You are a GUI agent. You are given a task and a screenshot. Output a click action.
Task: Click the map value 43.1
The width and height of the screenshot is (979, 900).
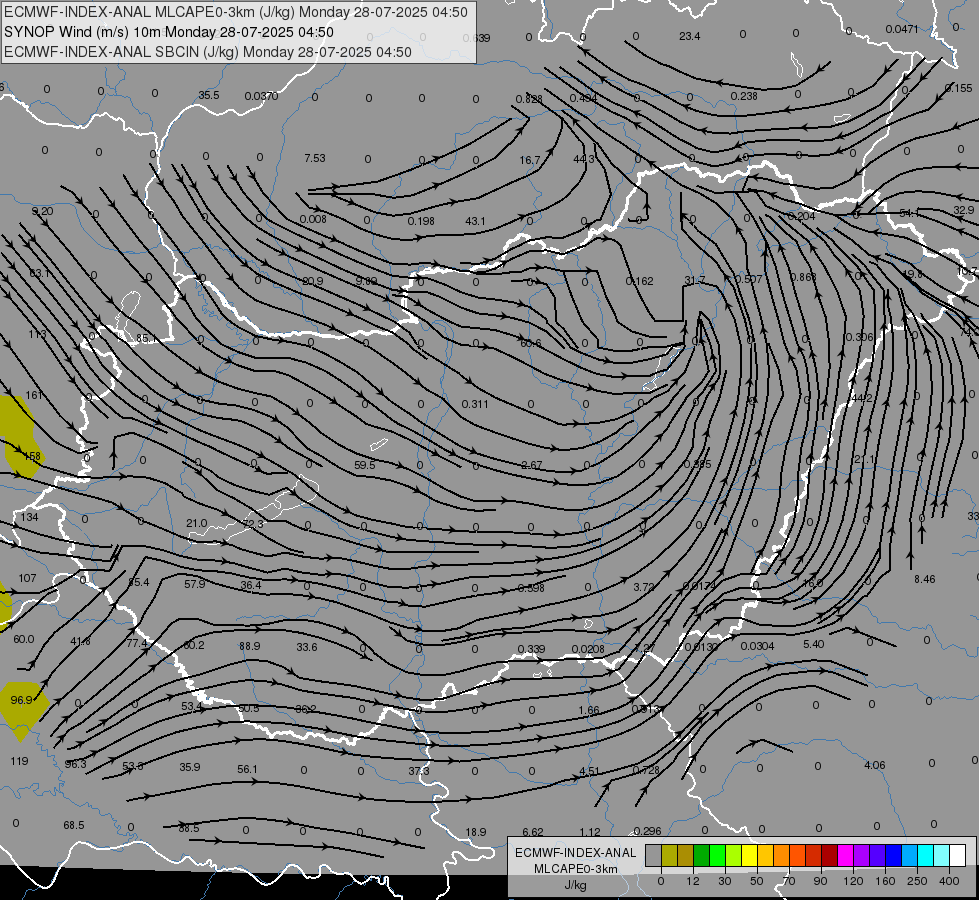coord(476,221)
